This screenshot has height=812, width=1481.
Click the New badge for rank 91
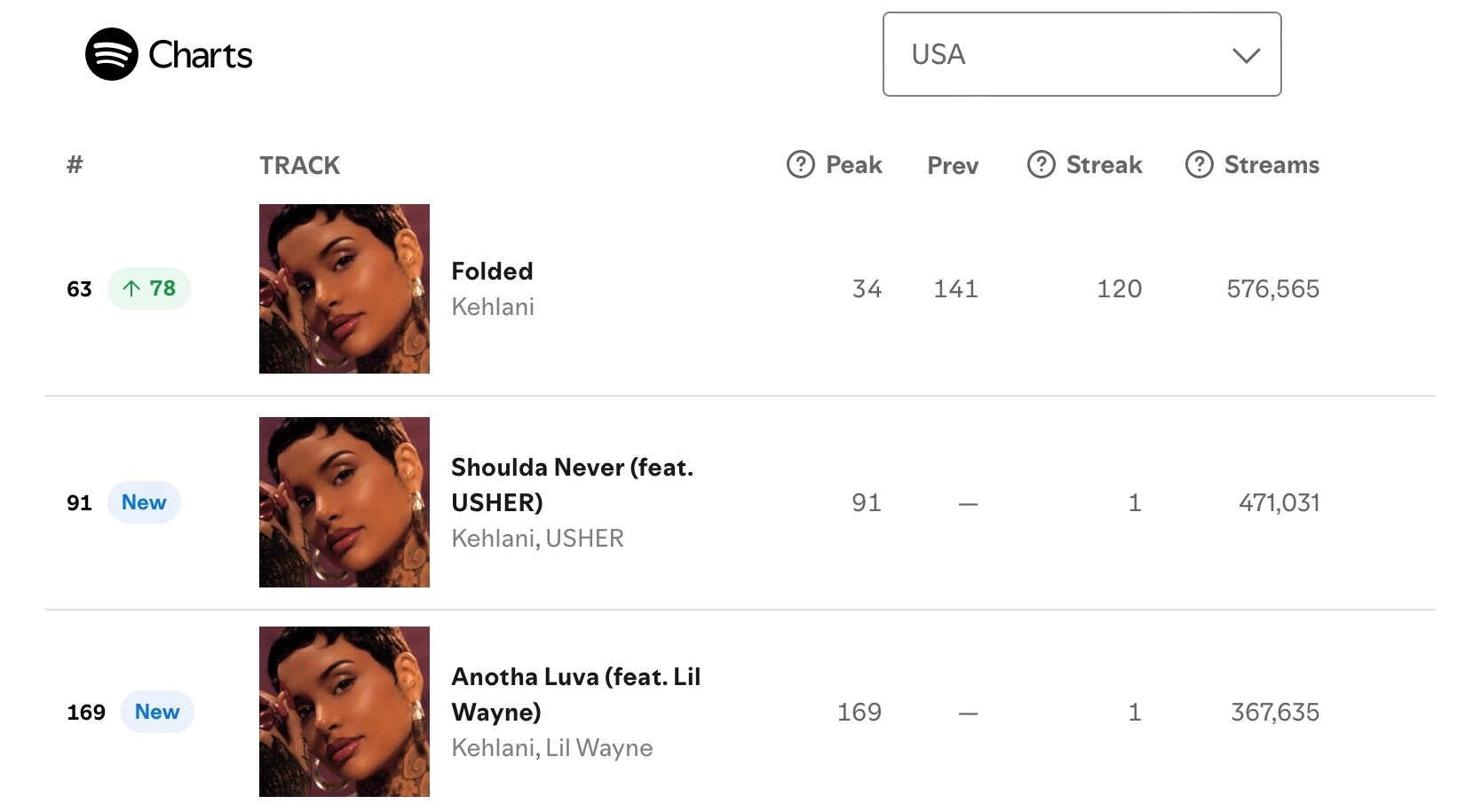pos(144,502)
